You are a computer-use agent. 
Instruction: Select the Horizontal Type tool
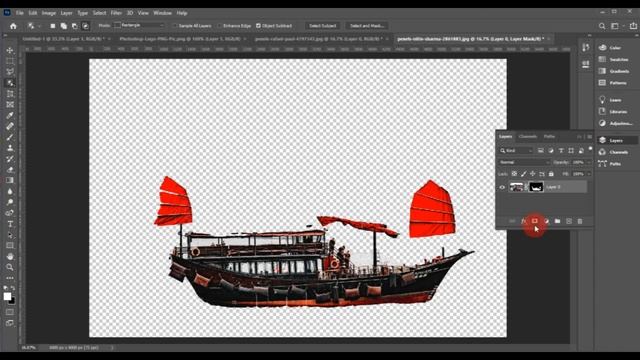10,224
